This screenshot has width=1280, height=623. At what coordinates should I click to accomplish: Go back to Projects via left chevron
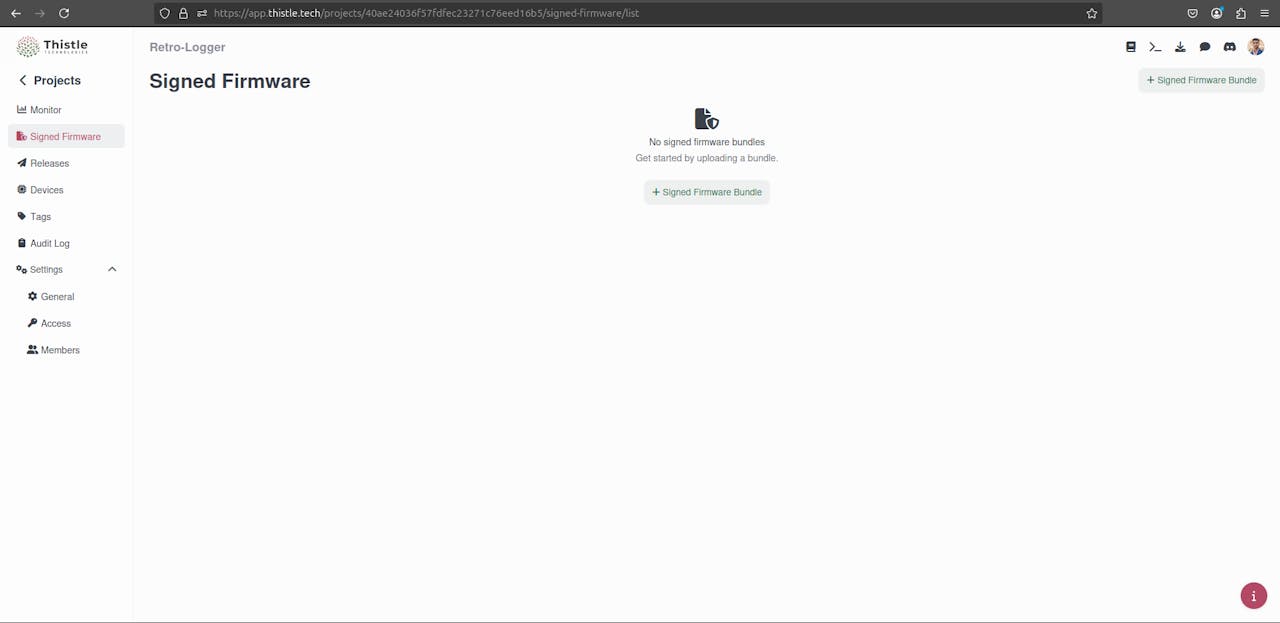tap(23, 80)
